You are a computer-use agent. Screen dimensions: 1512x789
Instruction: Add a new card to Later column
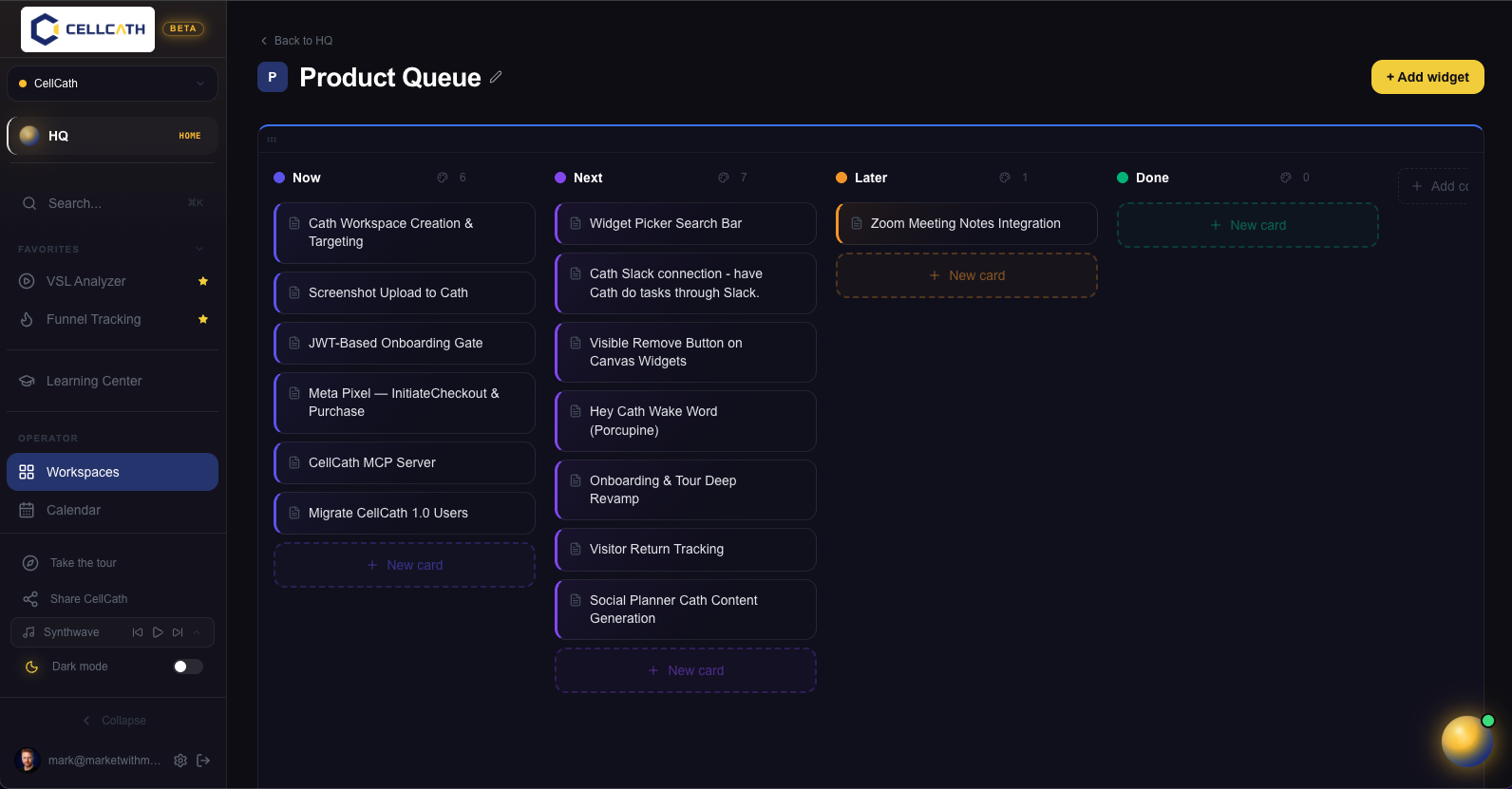[967, 275]
